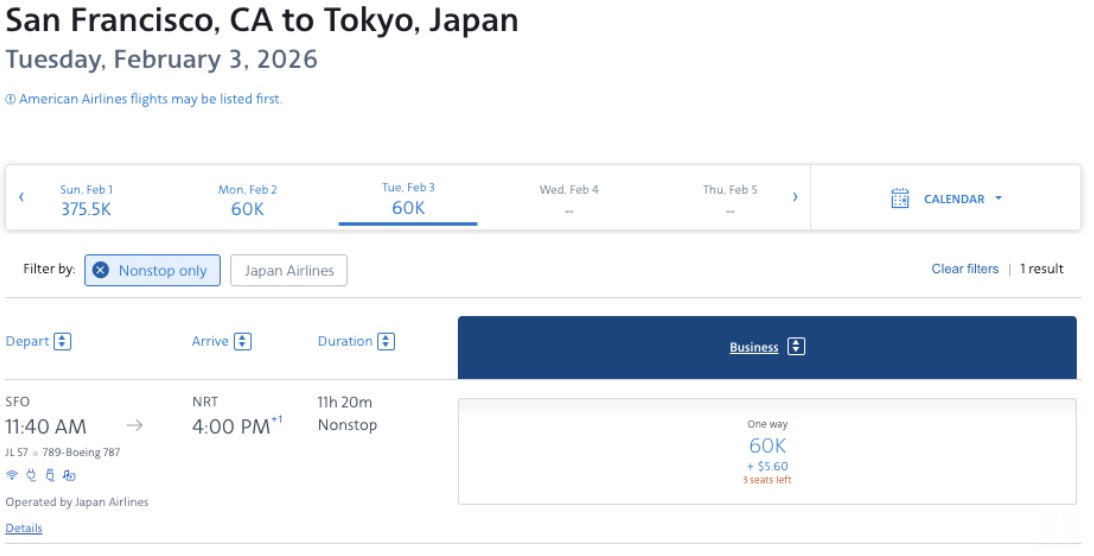Select Thu, Feb 5 date tab
1094x556 pixels.
click(x=730, y=200)
